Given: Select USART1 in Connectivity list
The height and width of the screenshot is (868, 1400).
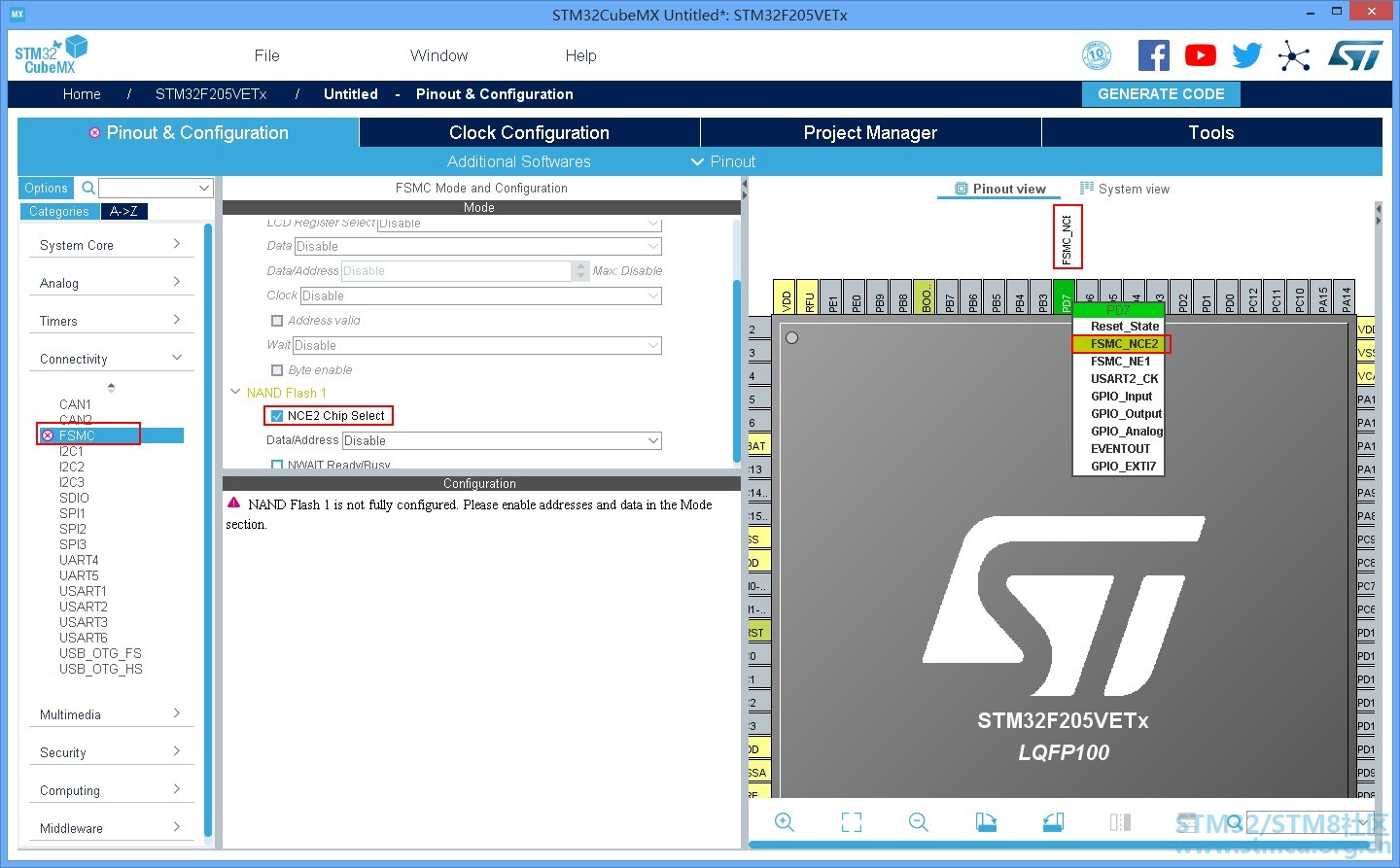Looking at the screenshot, I should pyautogui.click(x=83, y=591).
